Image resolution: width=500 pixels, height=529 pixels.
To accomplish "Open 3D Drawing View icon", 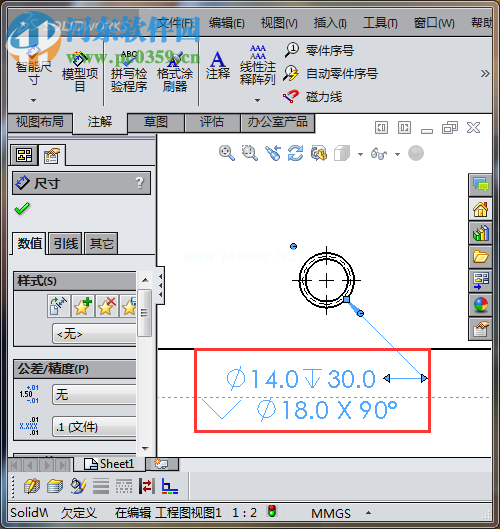I will pos(319,153).
